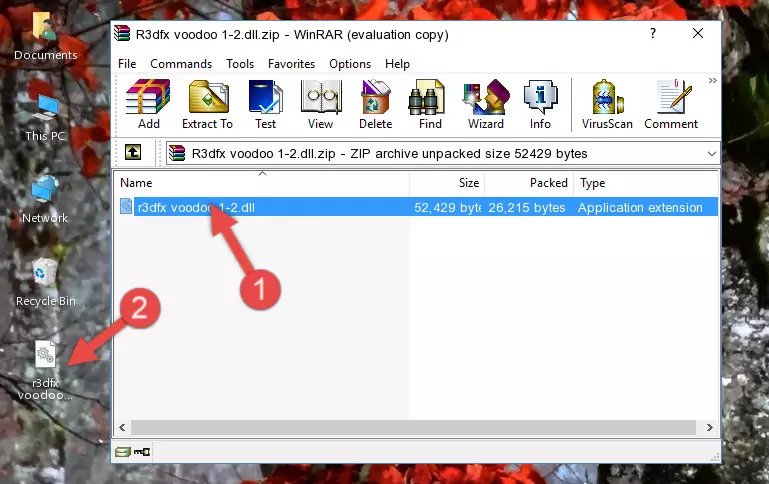769x484 pixels.
Task: Click the title bar question mark help button
Action: (653, 33)
